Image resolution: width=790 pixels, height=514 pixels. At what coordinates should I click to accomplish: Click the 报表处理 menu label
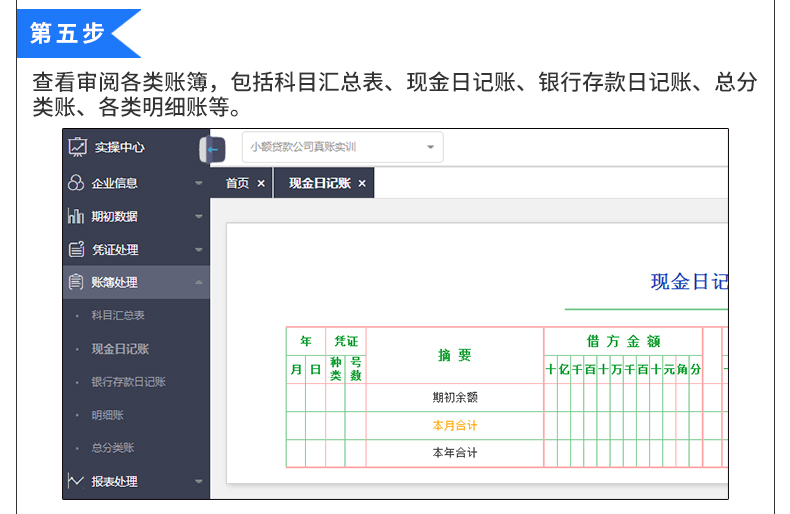(x=114, y=481)
